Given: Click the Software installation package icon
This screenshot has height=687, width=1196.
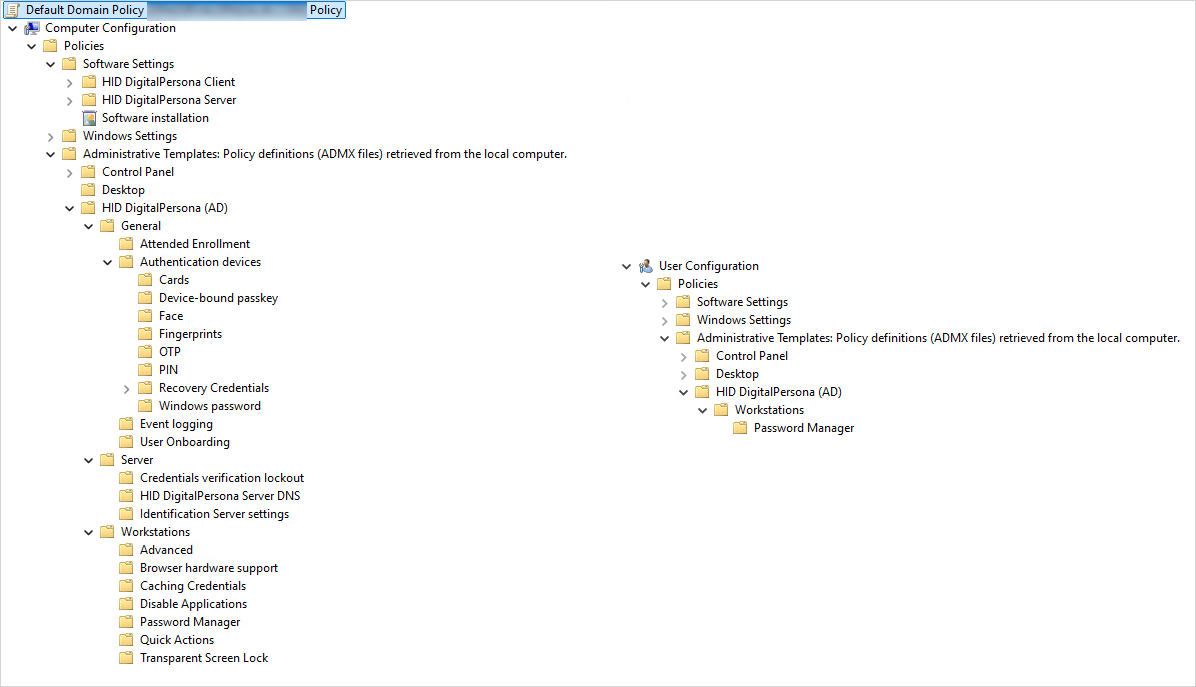Looking at the screenshot, I should [89, 118].
